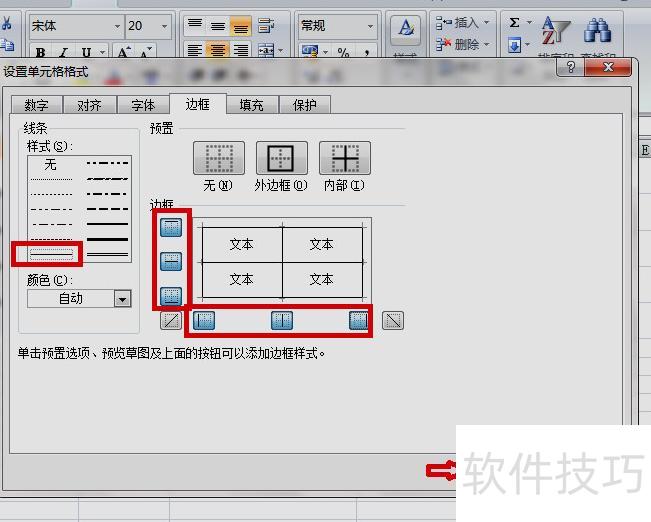651x522 pixels.
Task: Click the border preview diagram
Action: click(282, 262)
